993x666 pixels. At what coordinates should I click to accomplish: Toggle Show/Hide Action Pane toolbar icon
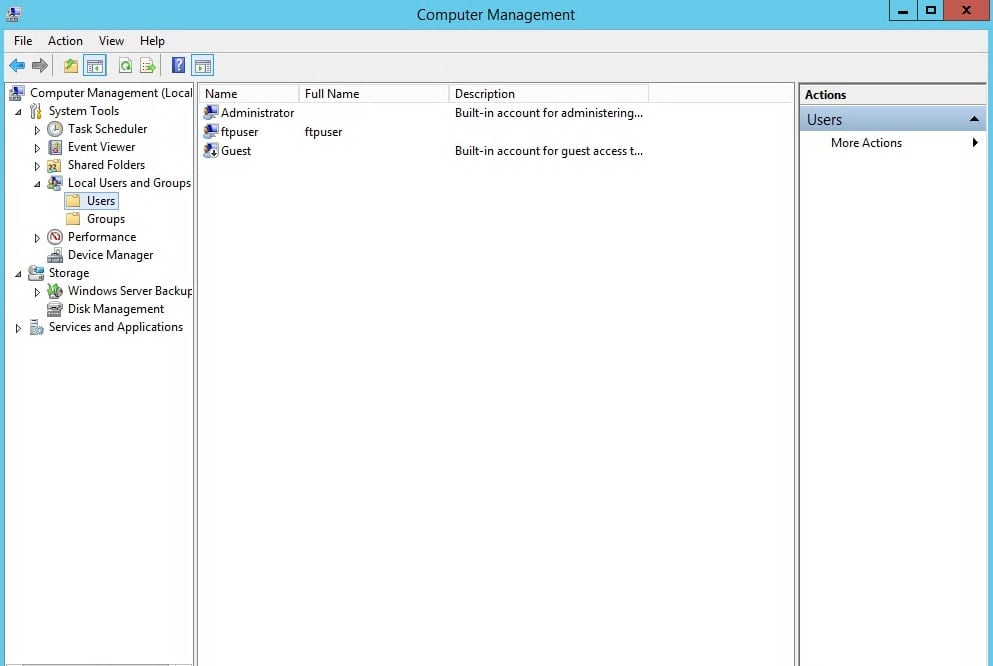click(x=203, y=65)
